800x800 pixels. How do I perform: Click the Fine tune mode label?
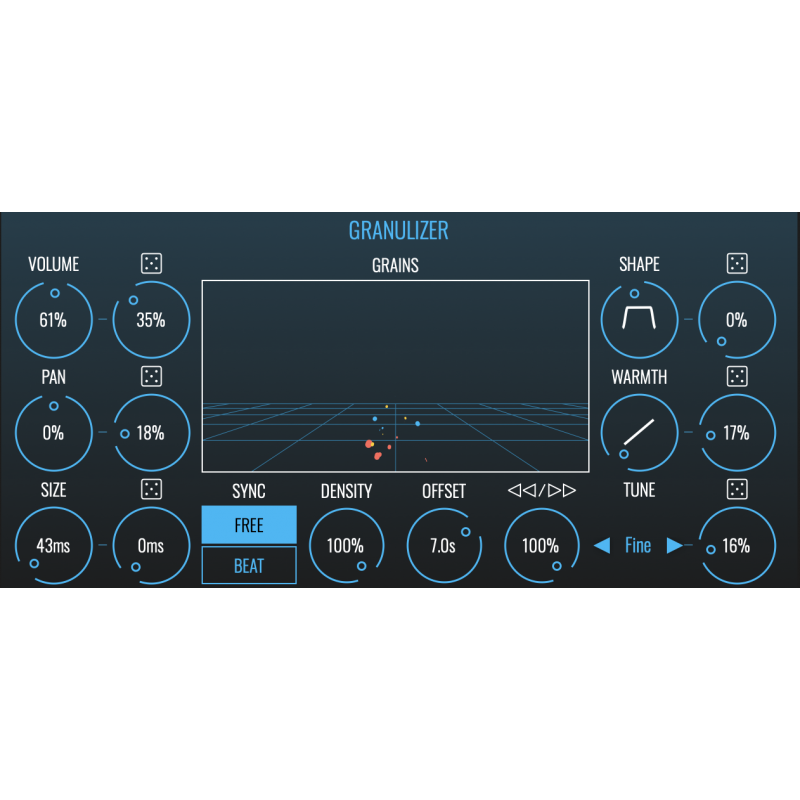click(638, 546)
